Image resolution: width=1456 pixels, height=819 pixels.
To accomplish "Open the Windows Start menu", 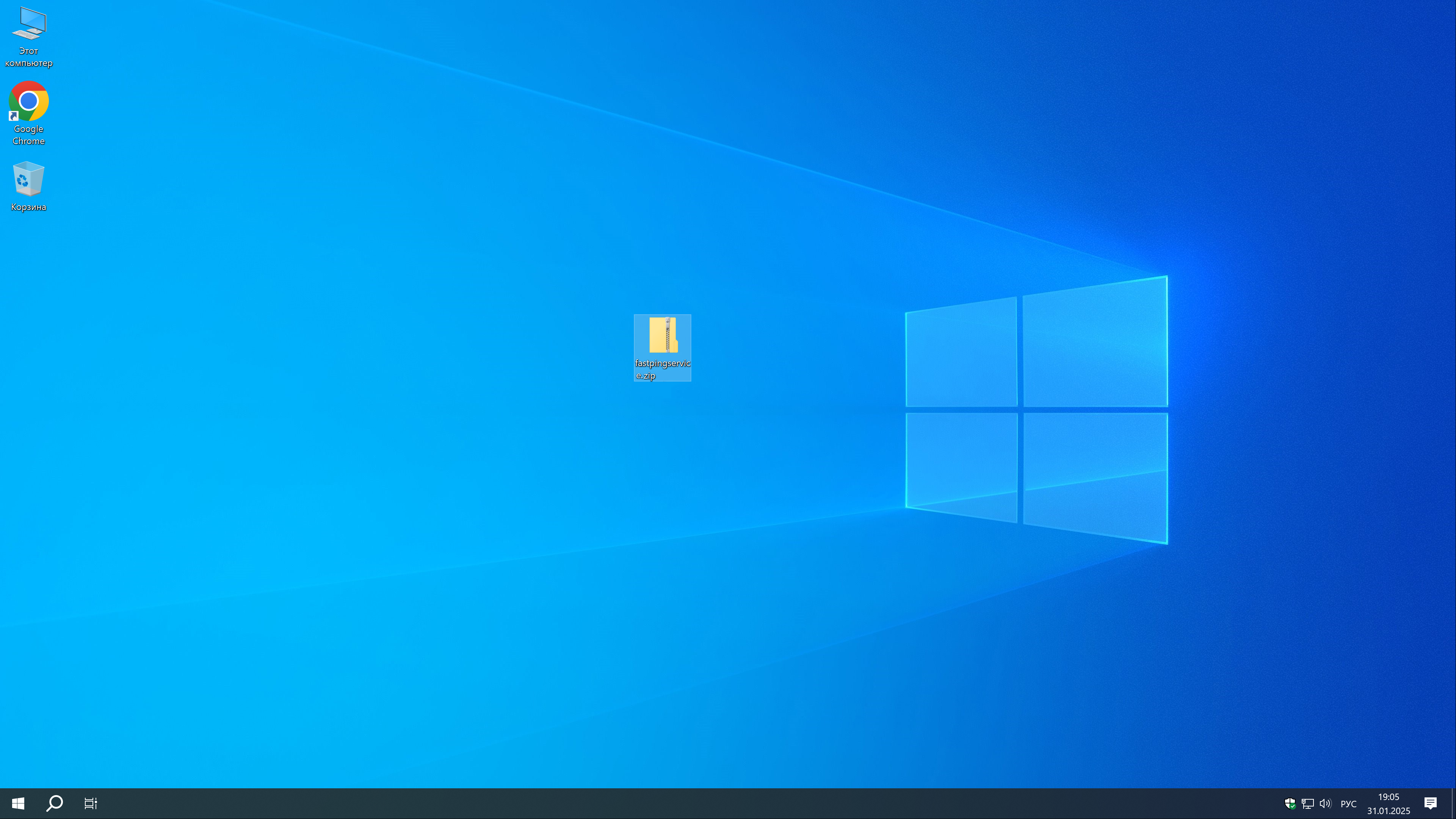I will (x=17, y=803).
